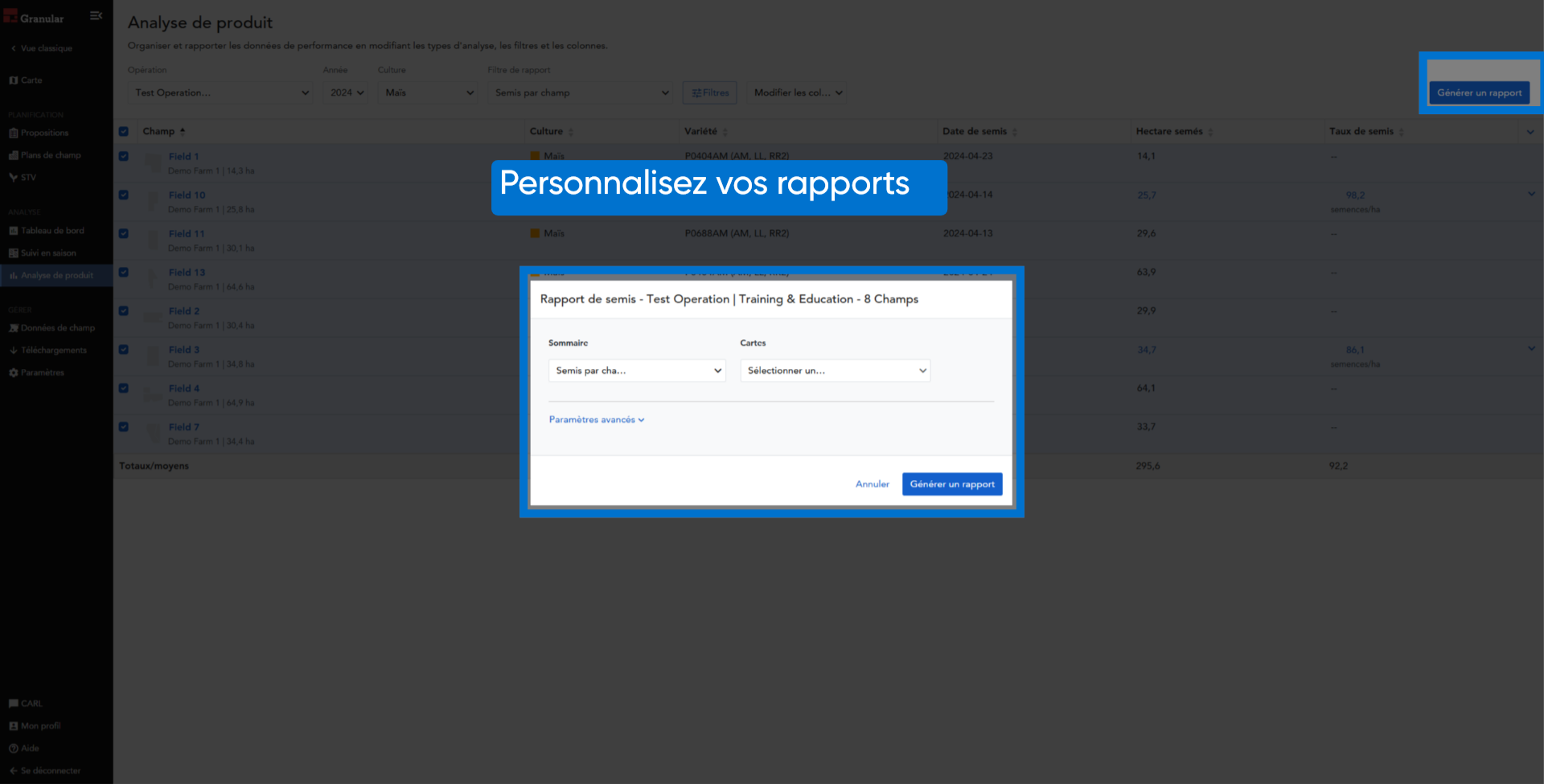Uncheck the Field 13 row checkbox

(x=124, y=272)
